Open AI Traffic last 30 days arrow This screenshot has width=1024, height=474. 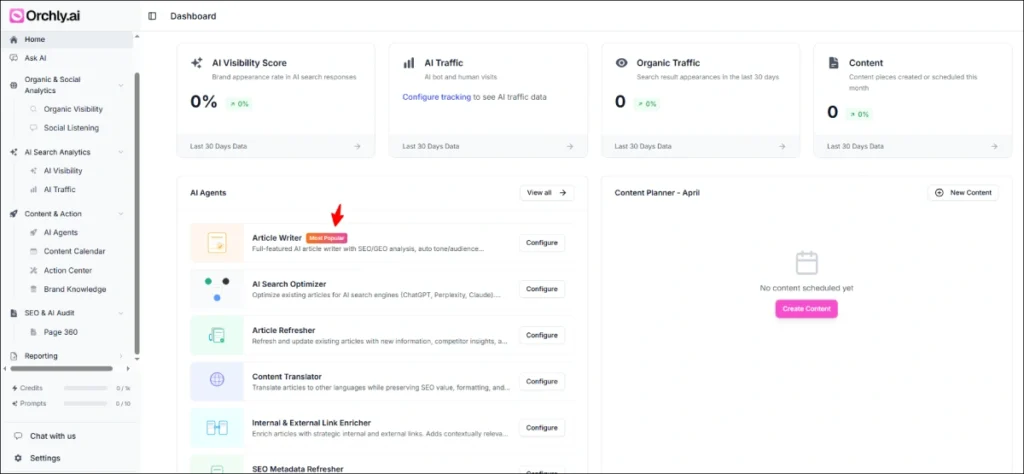569,146
